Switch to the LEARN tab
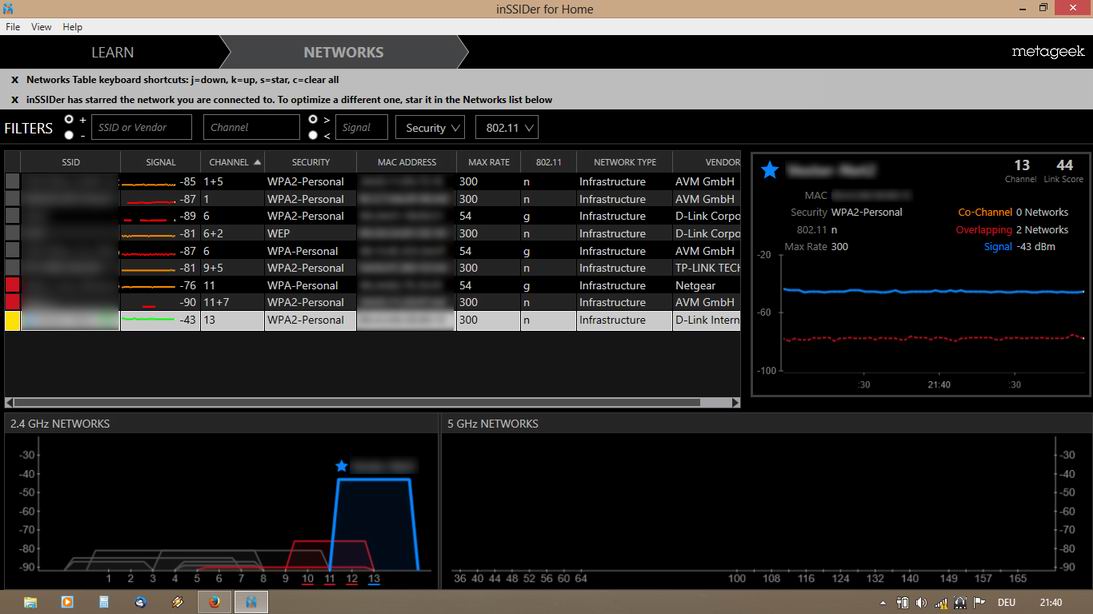 [112, 52]
